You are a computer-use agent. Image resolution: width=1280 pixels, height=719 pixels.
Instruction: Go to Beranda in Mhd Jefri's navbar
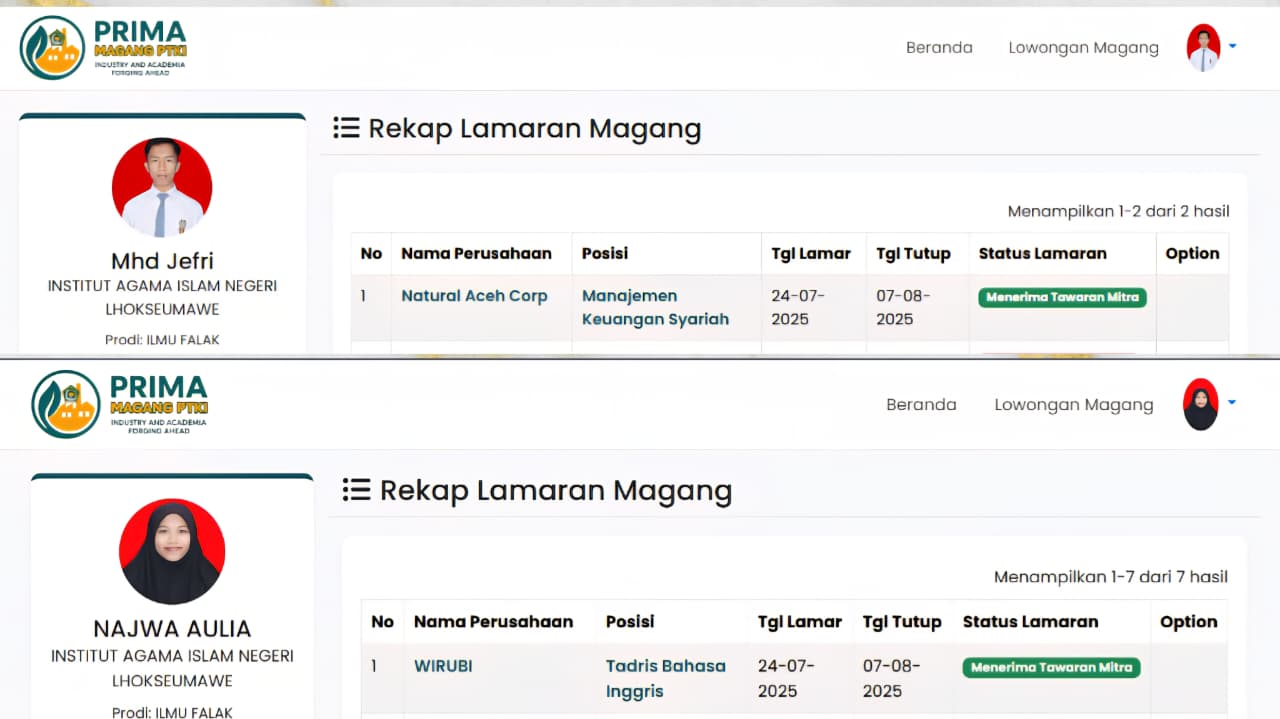click(x=939, y=47)
